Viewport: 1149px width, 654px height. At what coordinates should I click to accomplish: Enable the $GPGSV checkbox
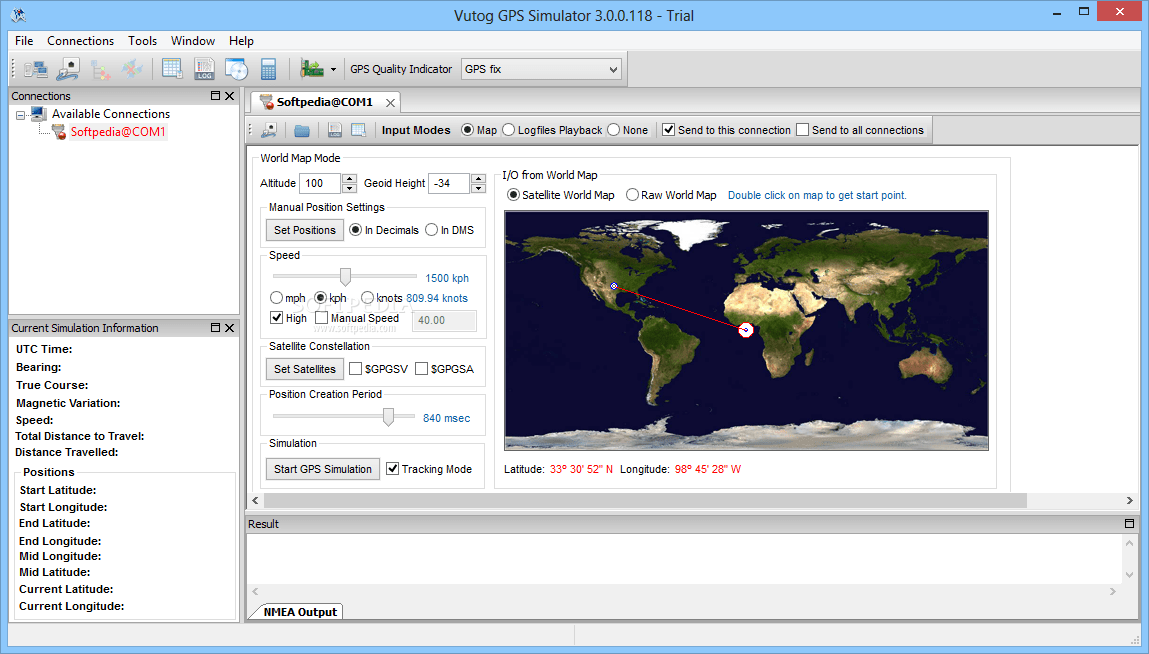click(x=356, y=368)
